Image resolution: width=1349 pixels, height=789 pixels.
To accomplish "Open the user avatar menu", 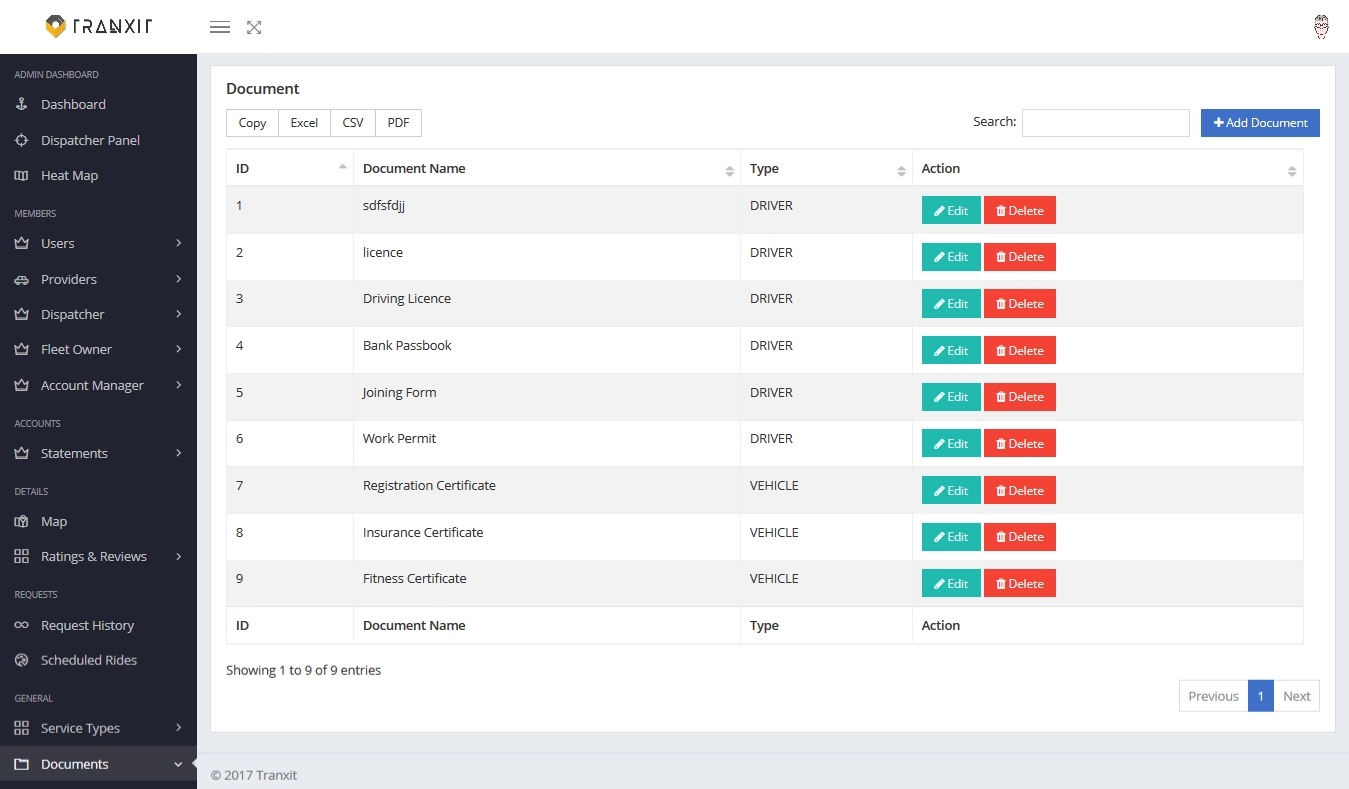I will (x=1321, y=27).
